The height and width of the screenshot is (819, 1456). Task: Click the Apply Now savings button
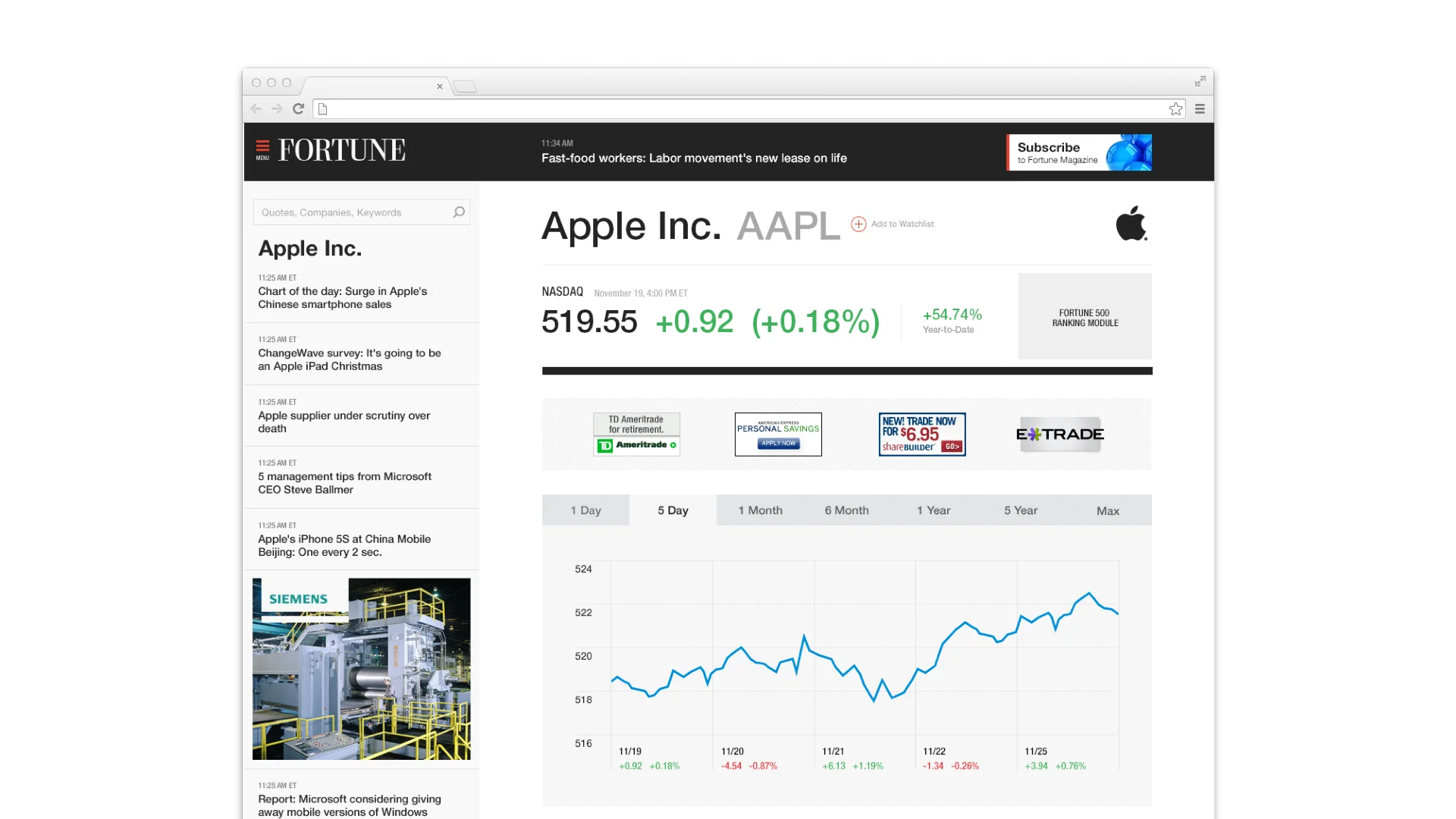pyautogui.click(x=778, y=444)
